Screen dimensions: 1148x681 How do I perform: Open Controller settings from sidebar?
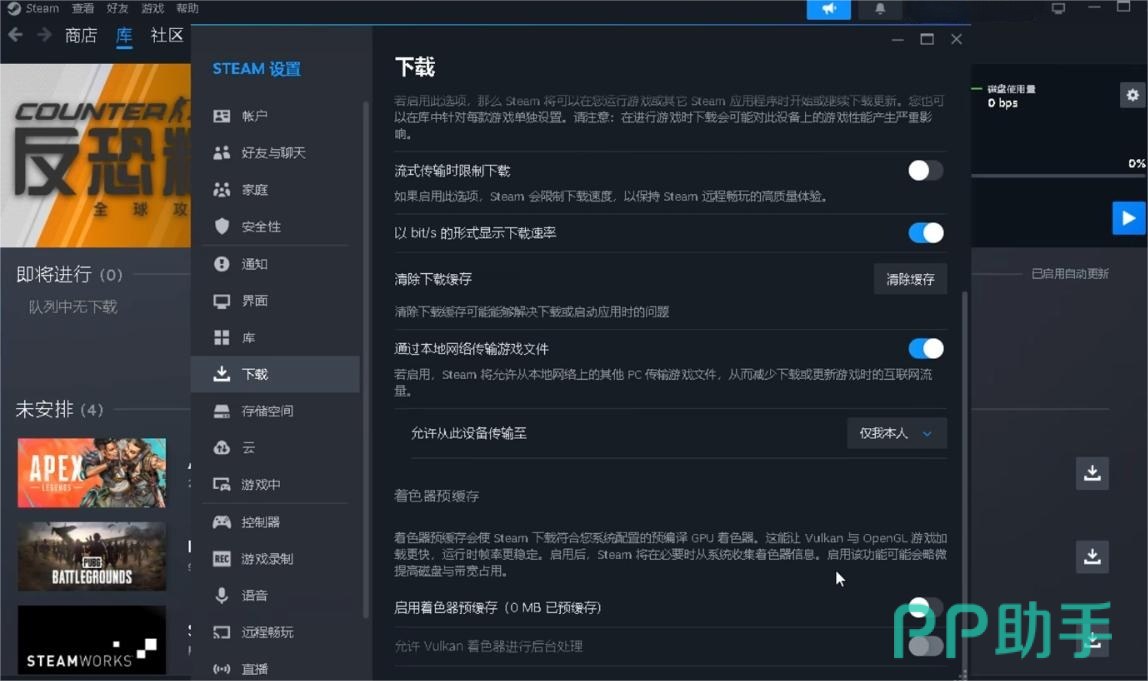[260, 522]
